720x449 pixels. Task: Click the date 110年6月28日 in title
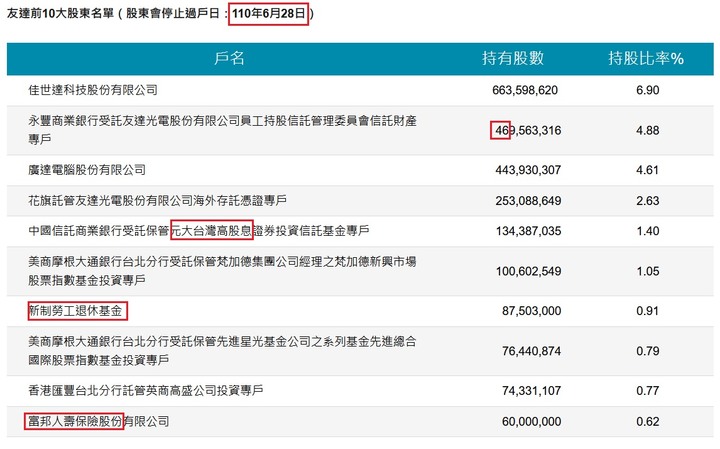coord(269,14)
